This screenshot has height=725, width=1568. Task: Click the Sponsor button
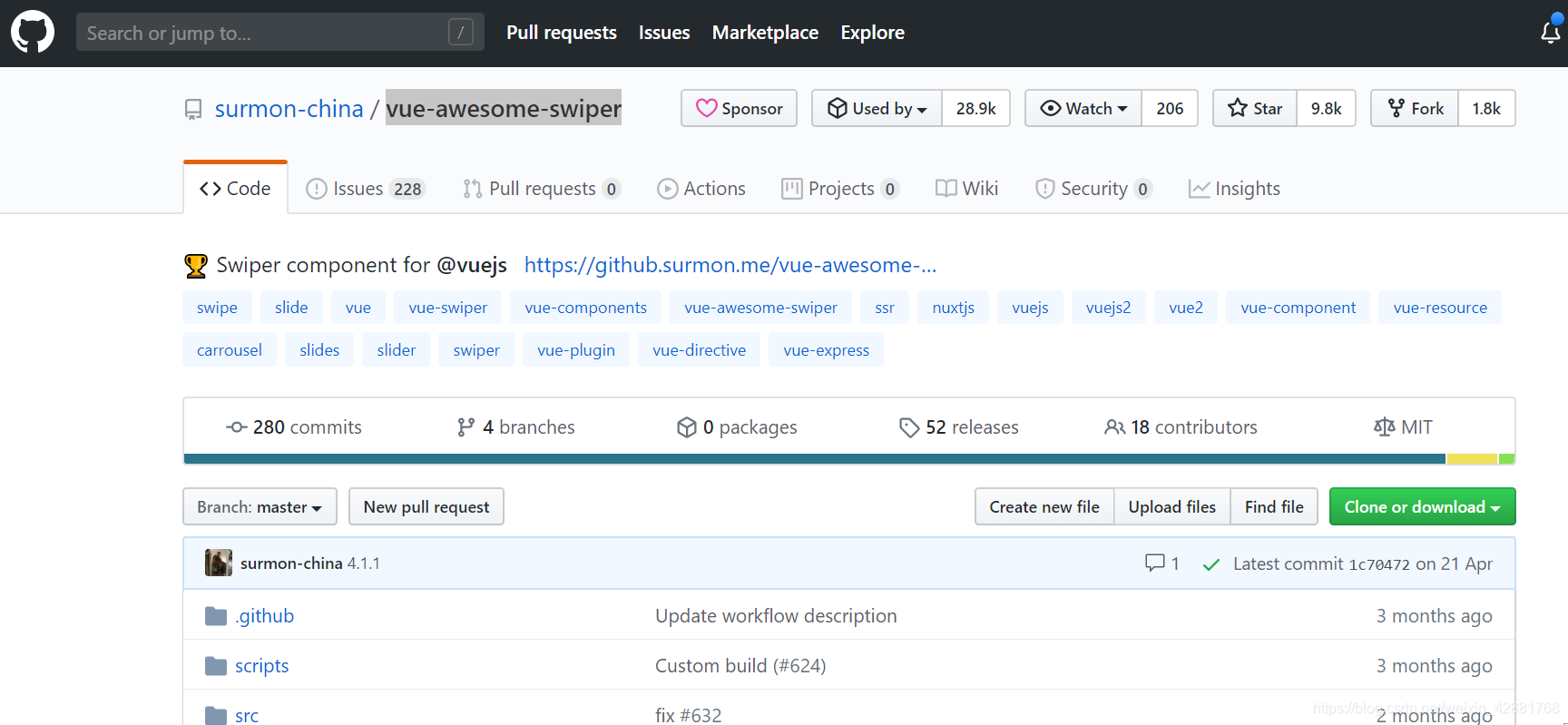pos(739,108)
